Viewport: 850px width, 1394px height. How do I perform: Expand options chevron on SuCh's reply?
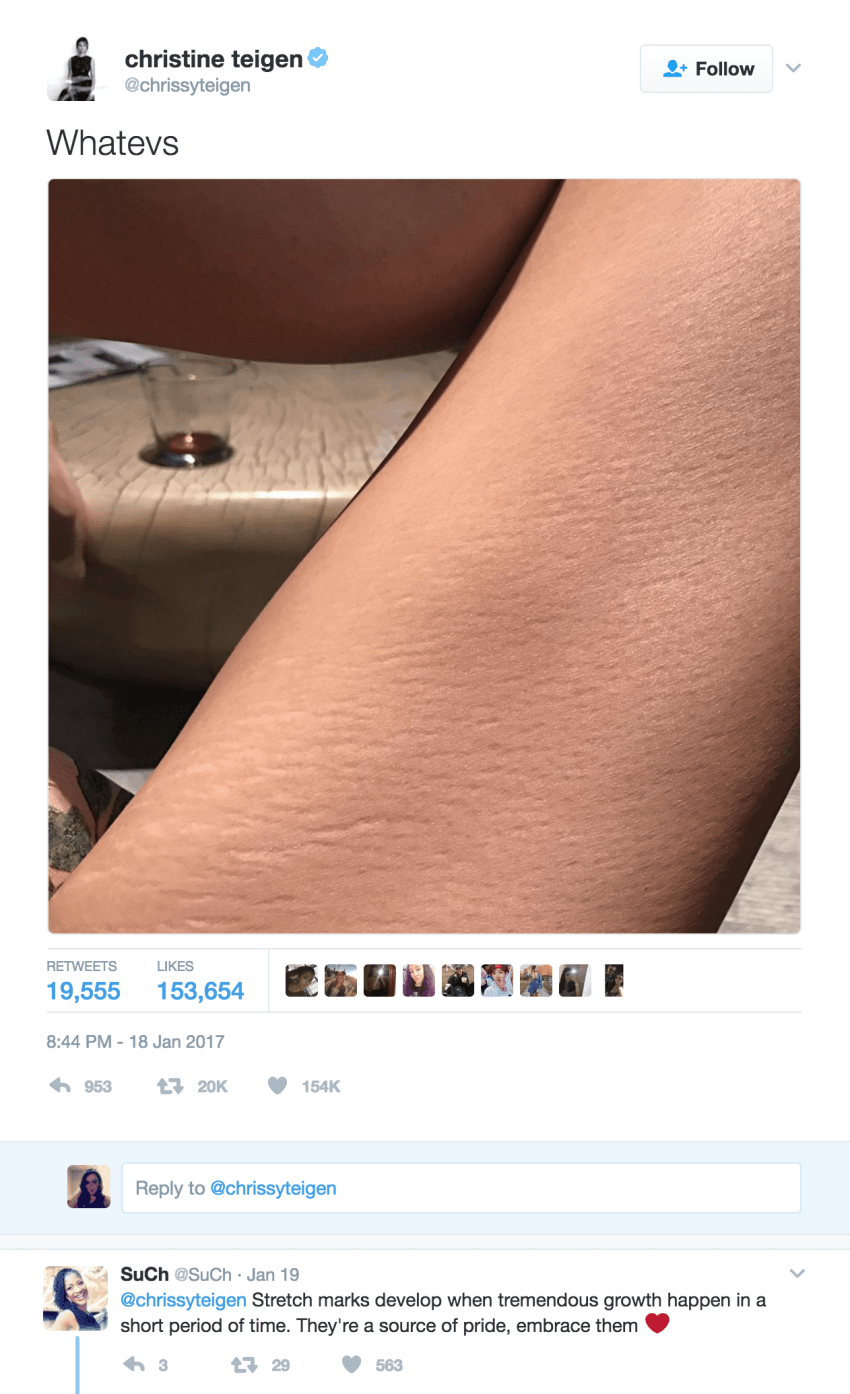coord(797,1273)
